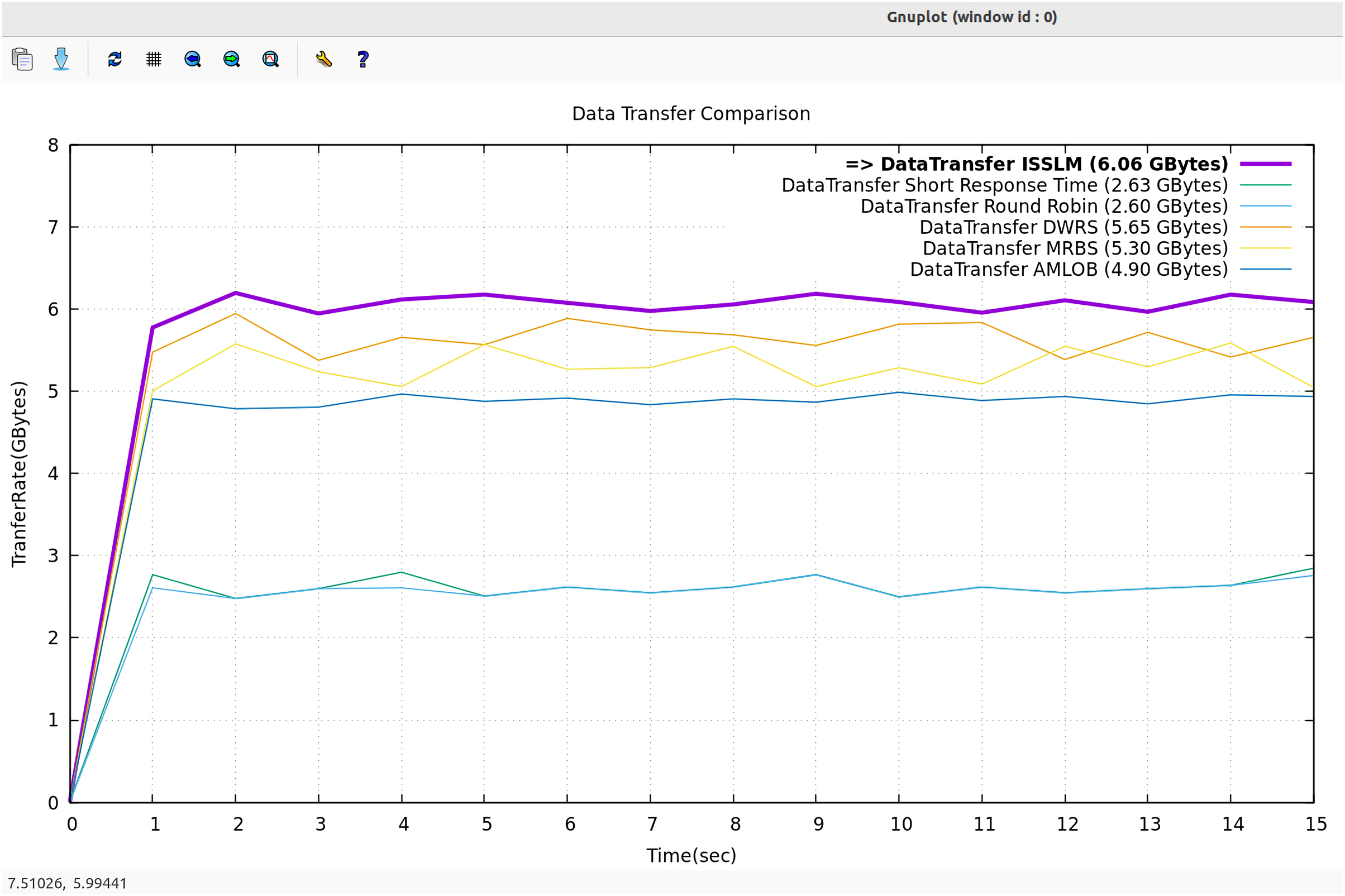Apply previous zoom settings
This screenshot has height=896, width=1345.
tap(193, 59)
